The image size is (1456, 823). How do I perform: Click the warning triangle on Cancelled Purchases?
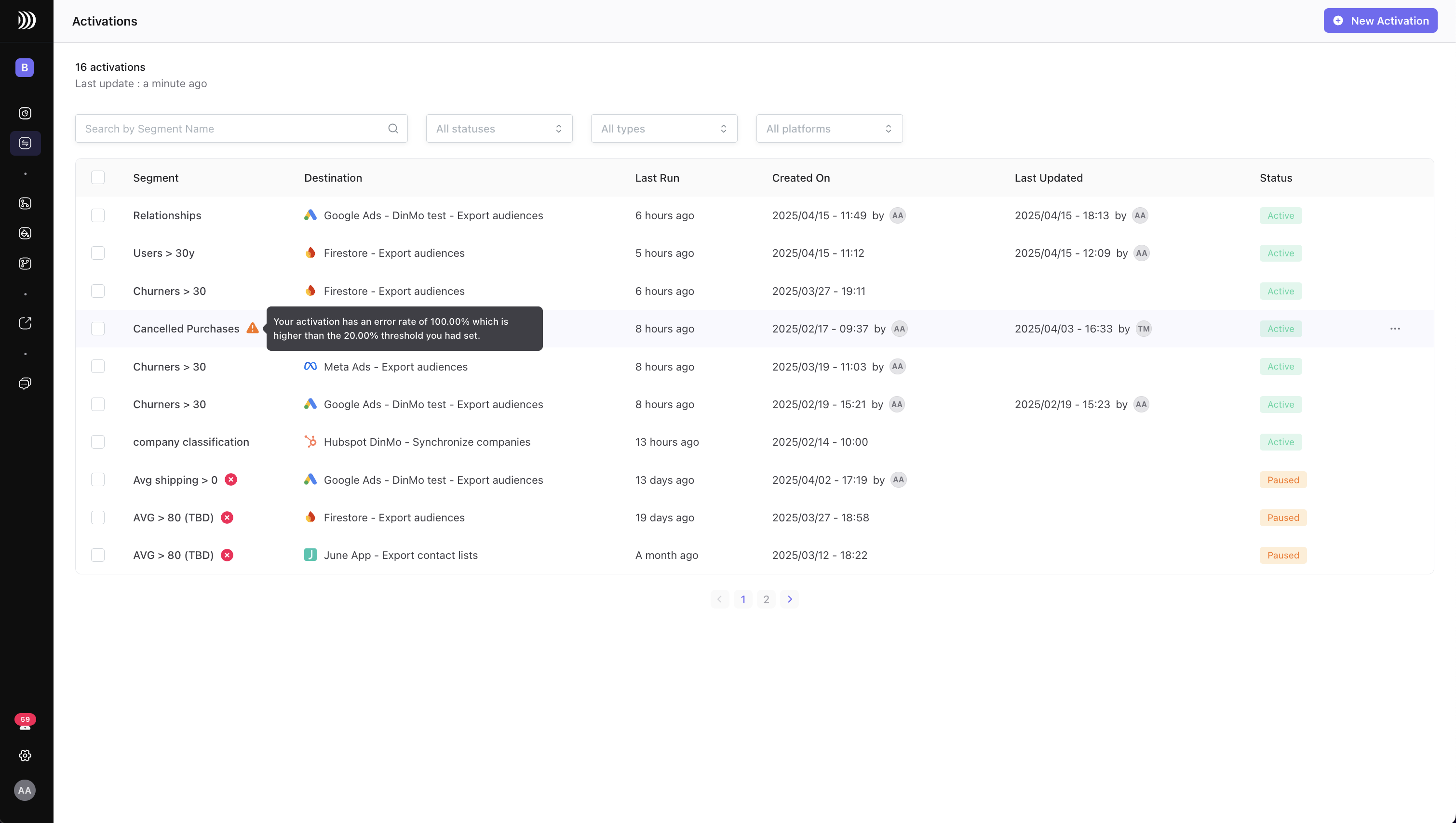(252, 329)
